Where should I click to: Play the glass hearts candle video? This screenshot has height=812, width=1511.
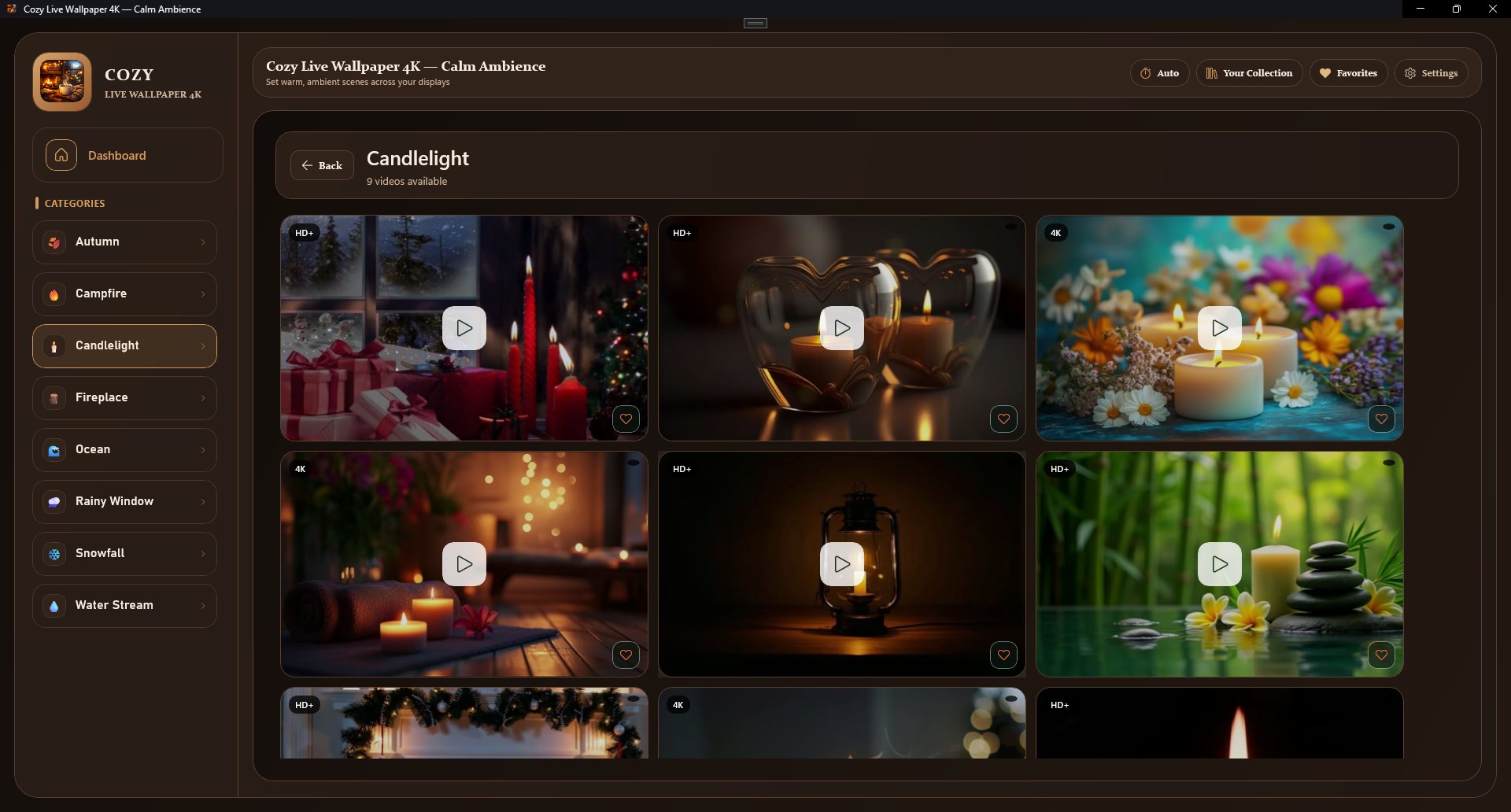(x=842, y=328)
